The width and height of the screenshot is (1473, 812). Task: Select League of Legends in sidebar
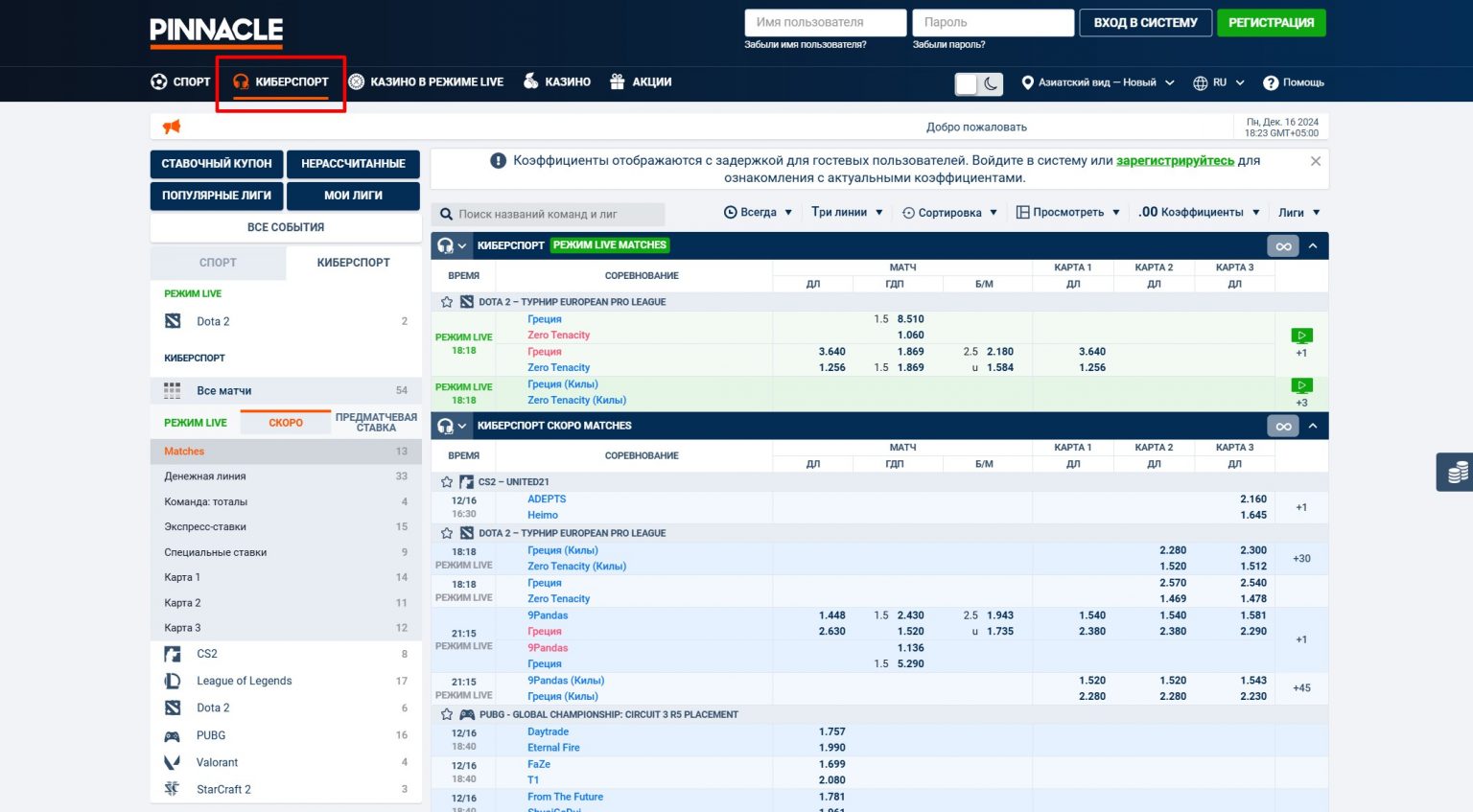(x=244, y=681)
